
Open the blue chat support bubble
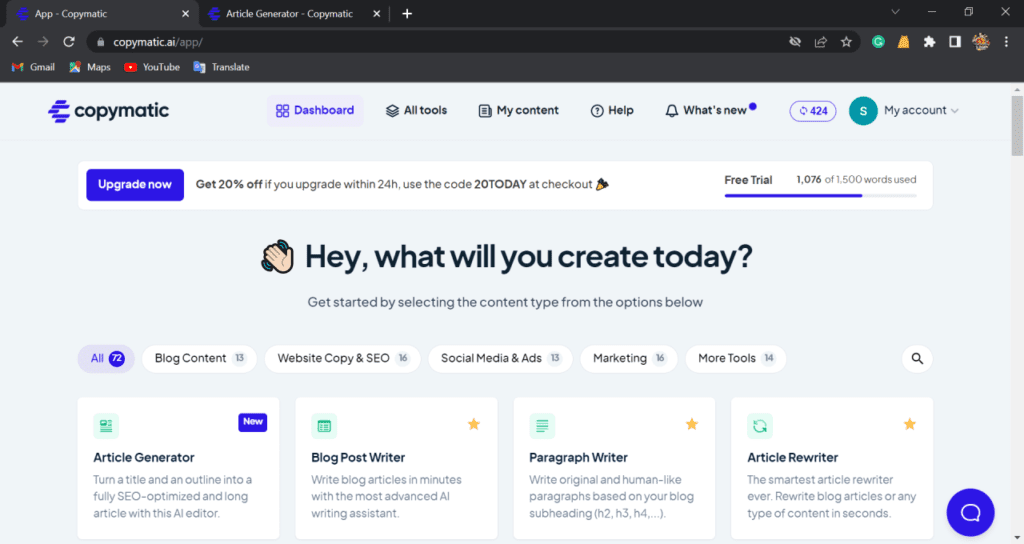point(970,512)
